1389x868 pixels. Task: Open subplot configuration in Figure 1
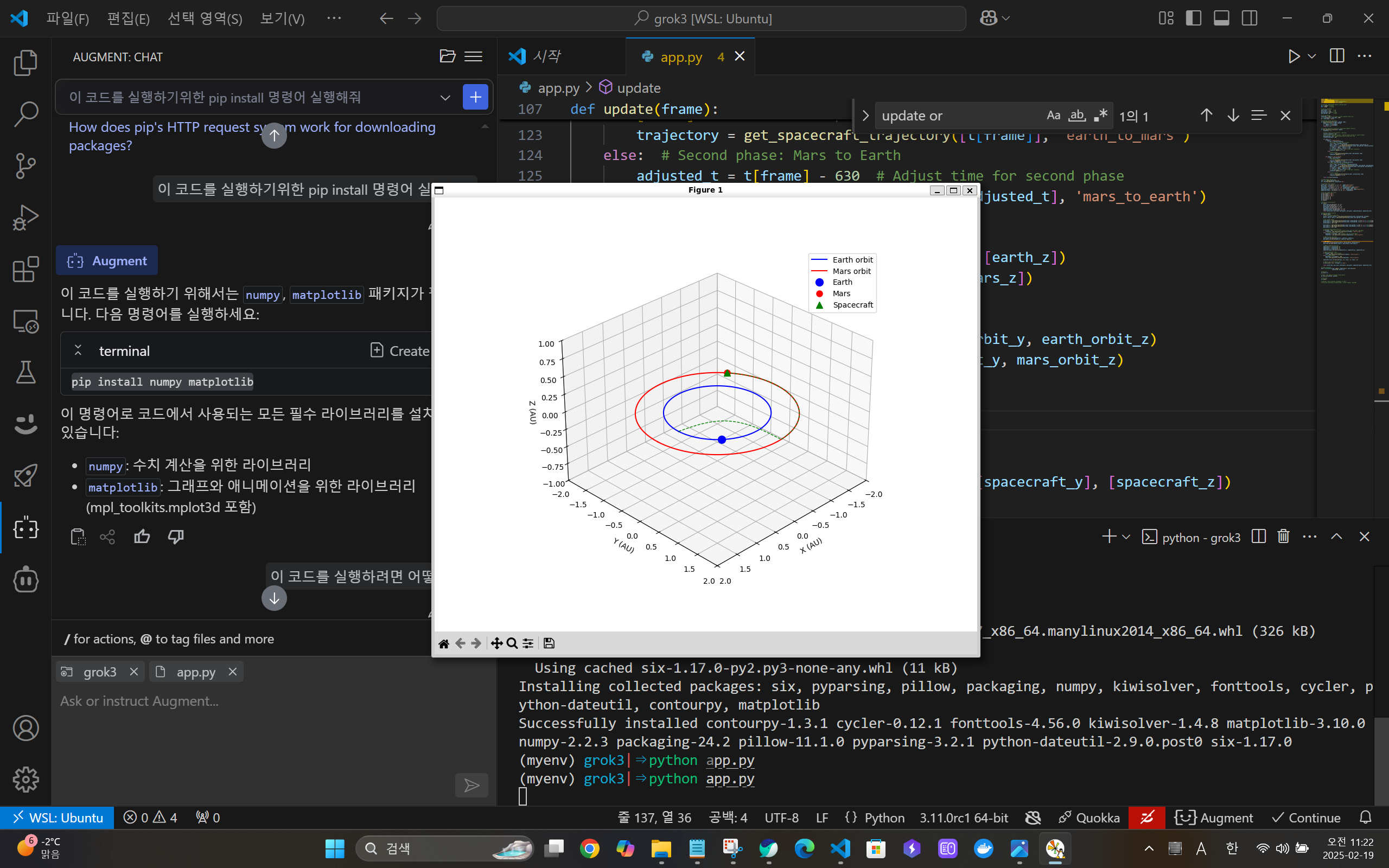[x=528, y=643]
